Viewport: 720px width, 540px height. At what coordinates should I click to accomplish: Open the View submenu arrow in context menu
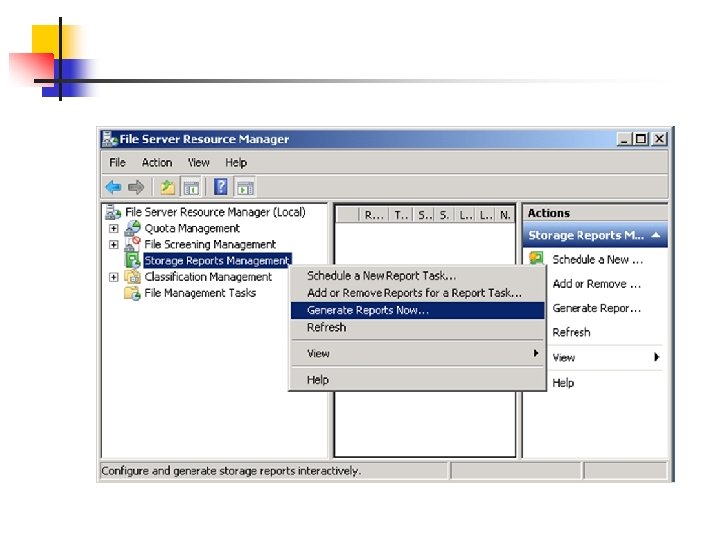[535, 353]
